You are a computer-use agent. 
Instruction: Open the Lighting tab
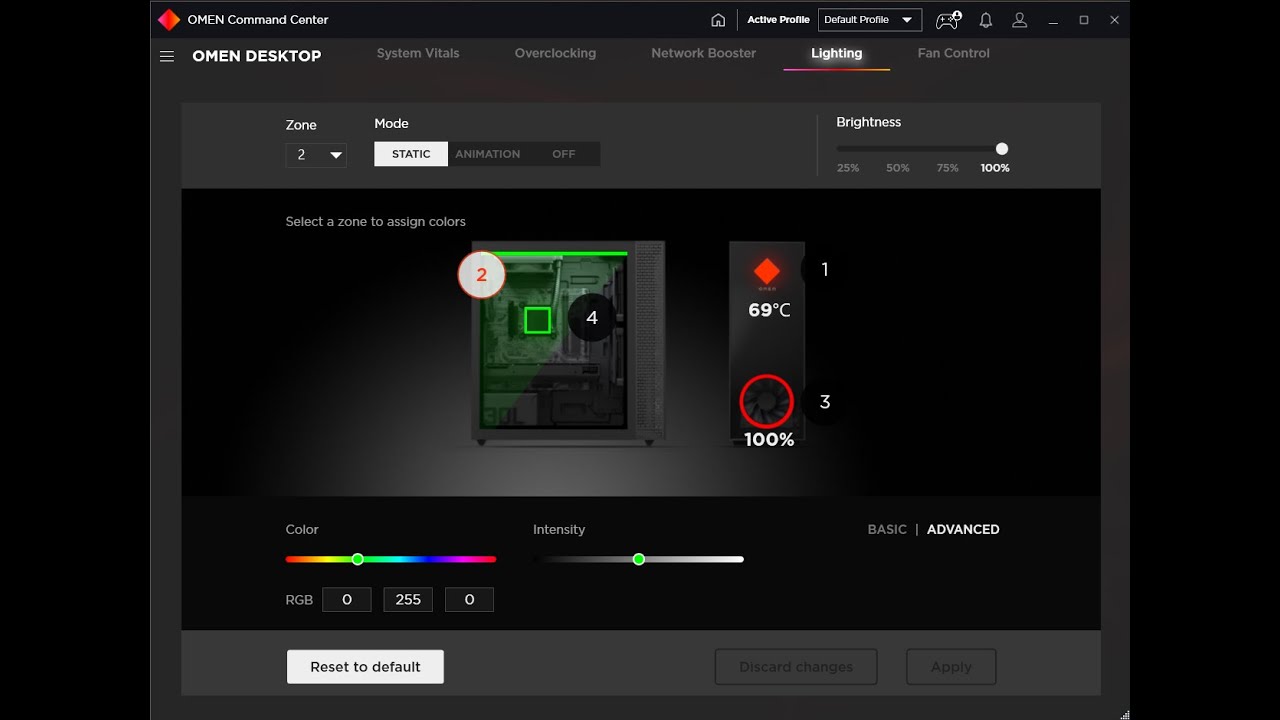click(x=836, y=53)
